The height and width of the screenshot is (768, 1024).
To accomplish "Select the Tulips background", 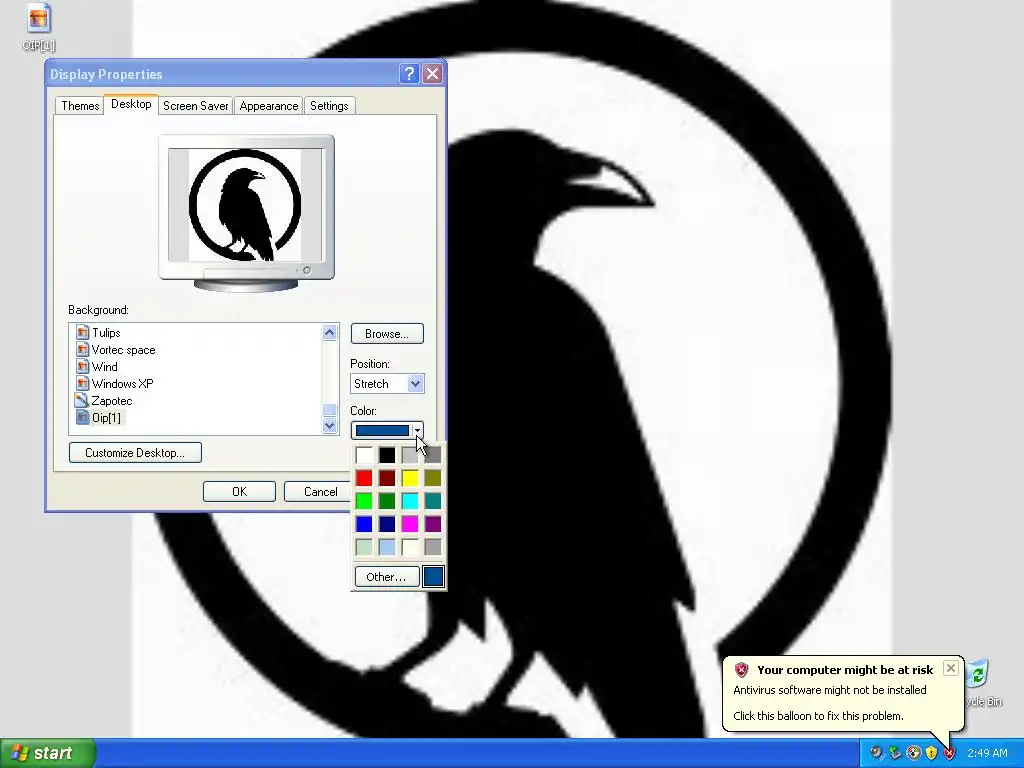I will [106, 333].
